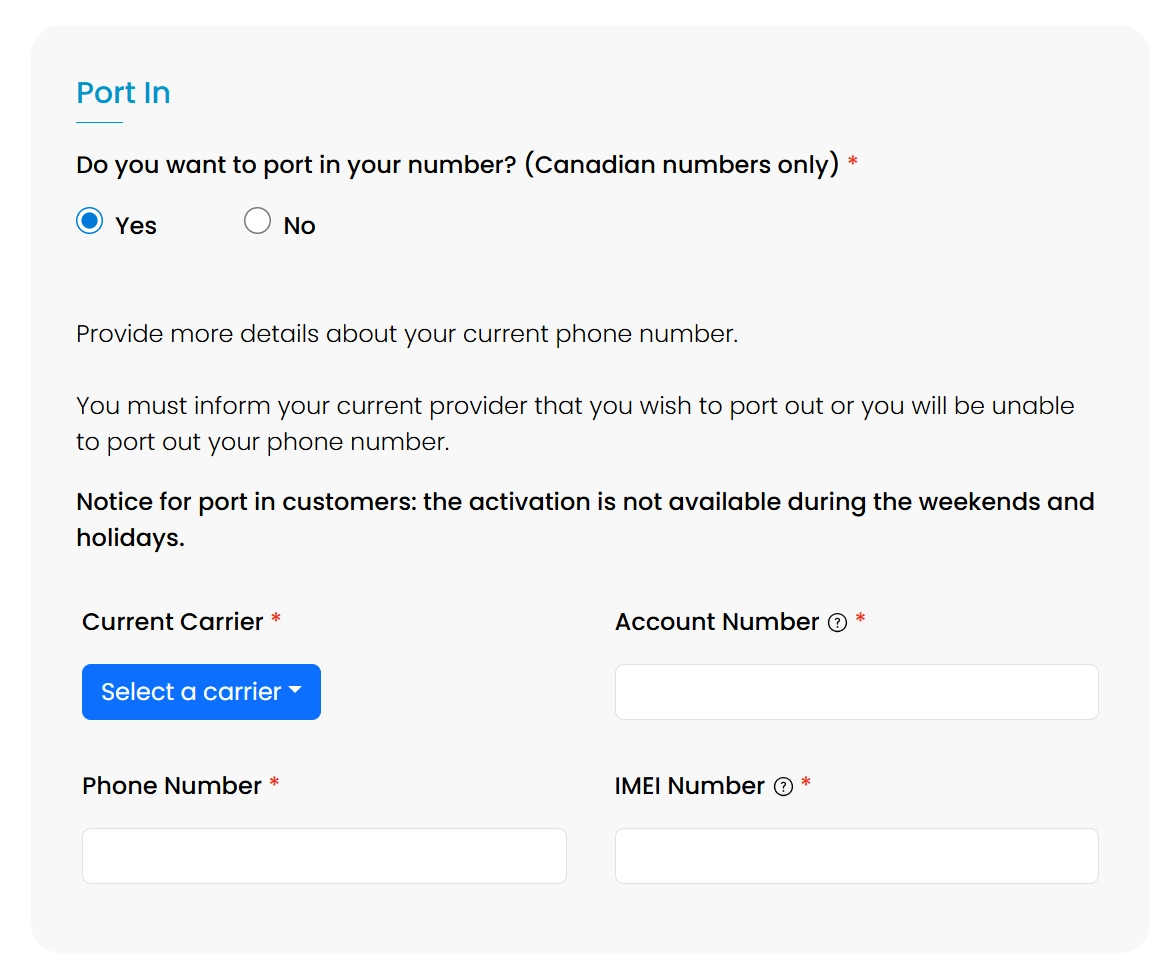Focus the Account Number input field
Screen dimensions: 1173x980
click(x=856, y=692)
